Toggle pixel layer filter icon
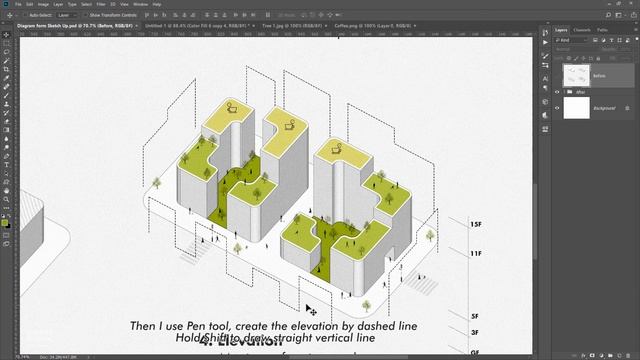This screenshot has height=360, width=640. (x=595, y=40)
